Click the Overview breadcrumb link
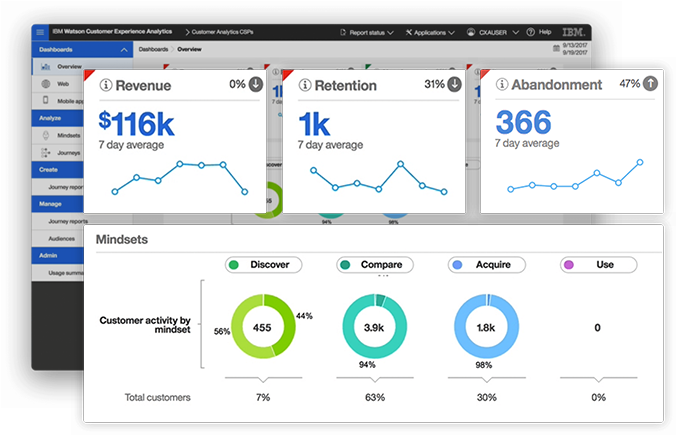676x435 pixels. pos(189,49)
